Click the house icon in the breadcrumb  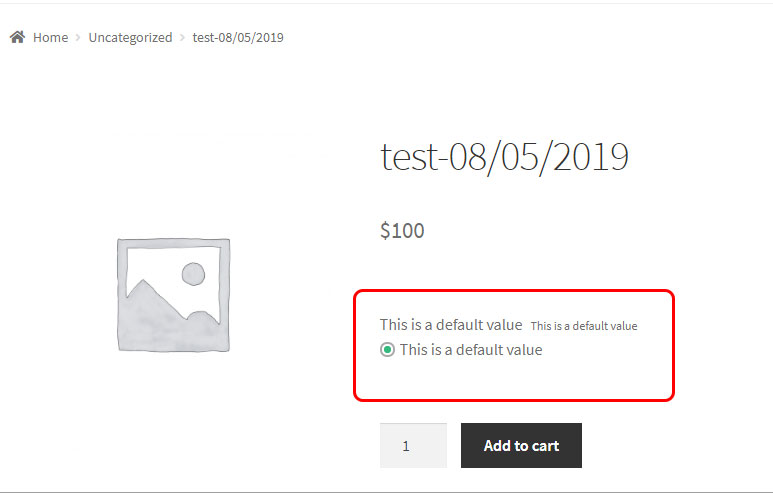click(17, 37)
